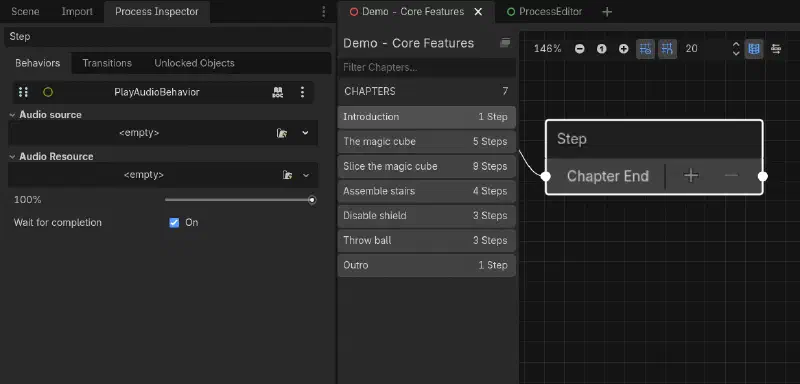Open the Audio source dropdown arrow

[305, 133]
